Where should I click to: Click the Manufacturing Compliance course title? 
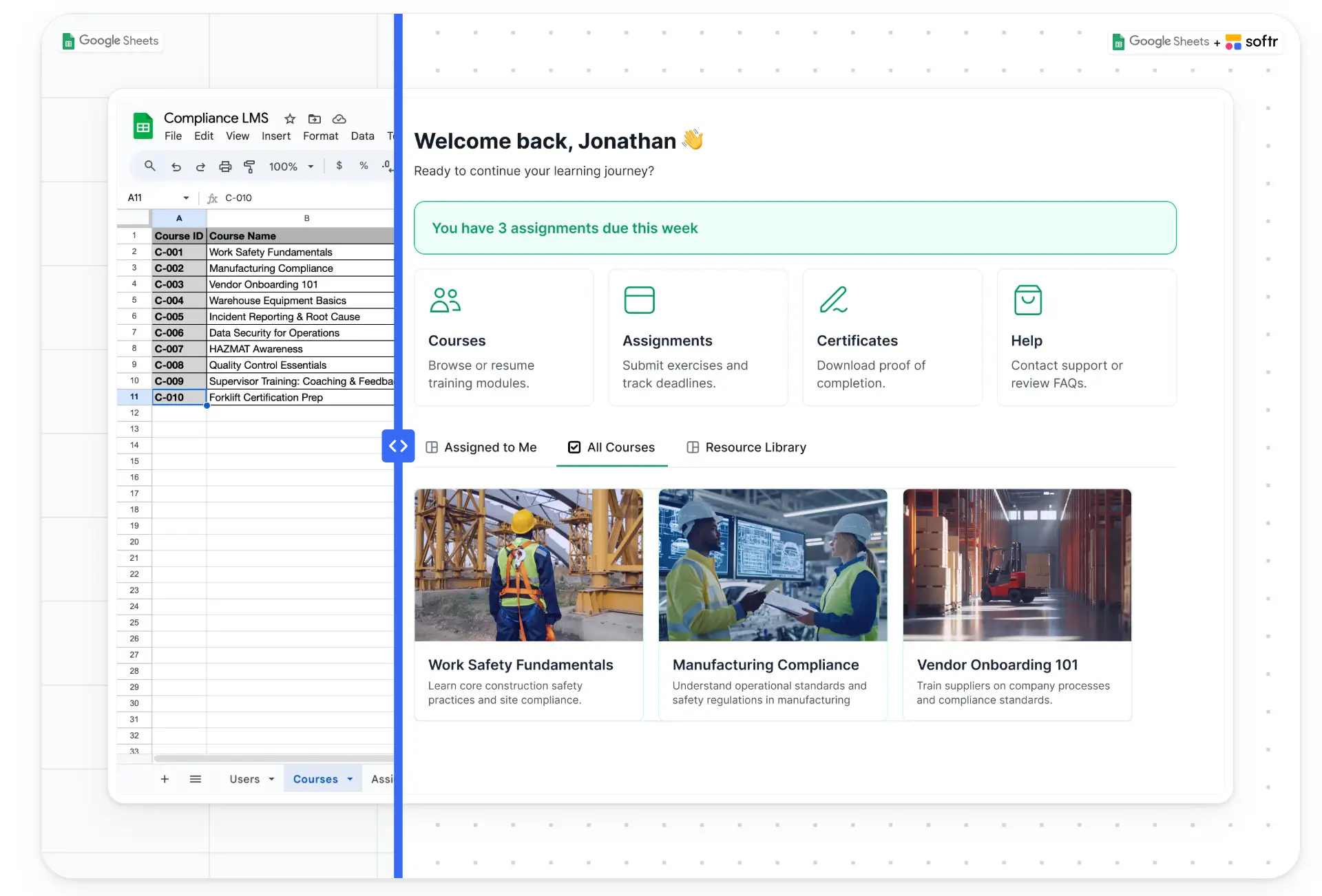point(766,665)
